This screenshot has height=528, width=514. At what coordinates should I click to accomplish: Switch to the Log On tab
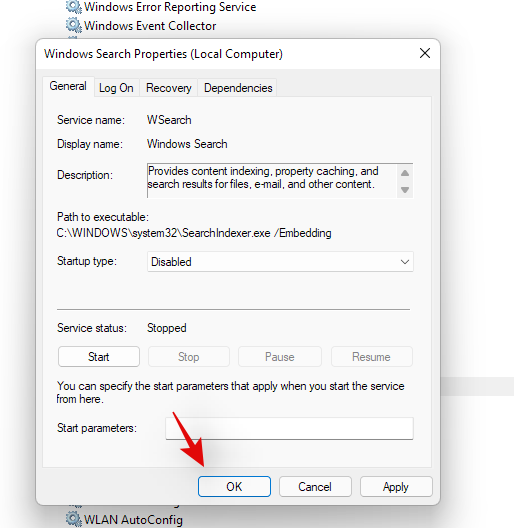point(116,88)
